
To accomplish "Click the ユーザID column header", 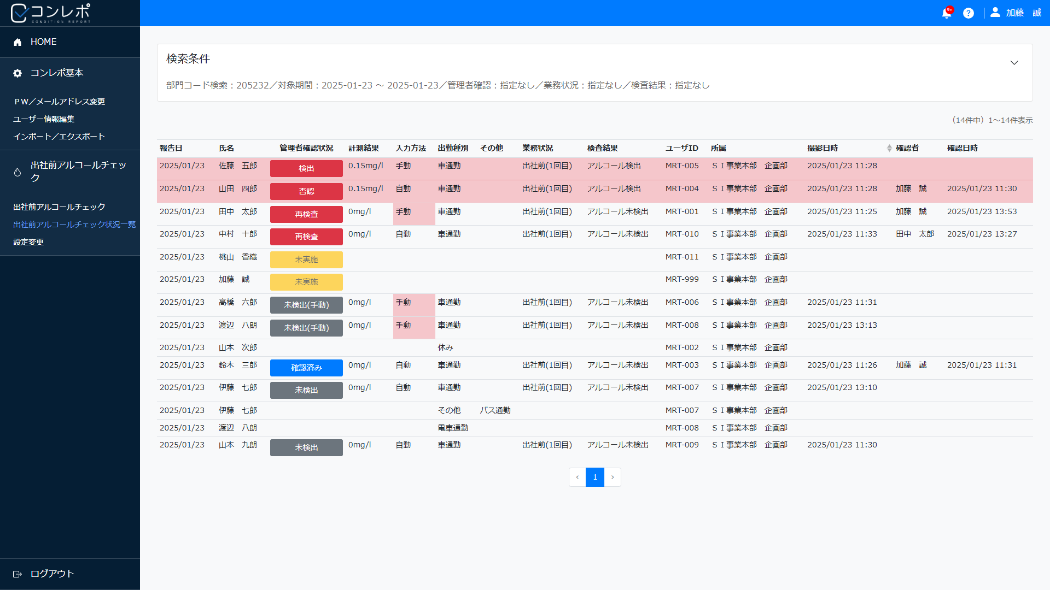I will click(682, 148).
